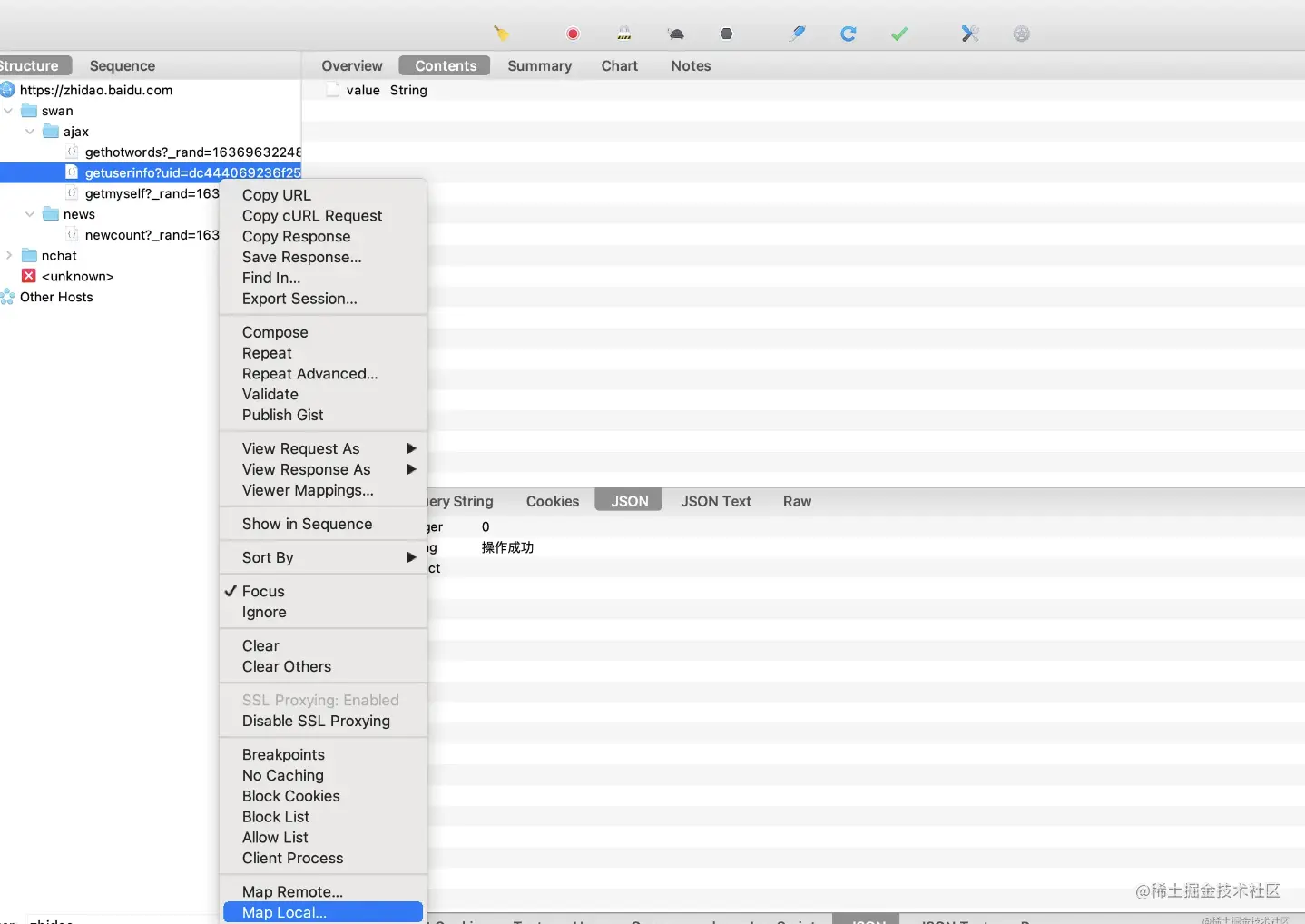Choose Copy Response menu item

323,236
